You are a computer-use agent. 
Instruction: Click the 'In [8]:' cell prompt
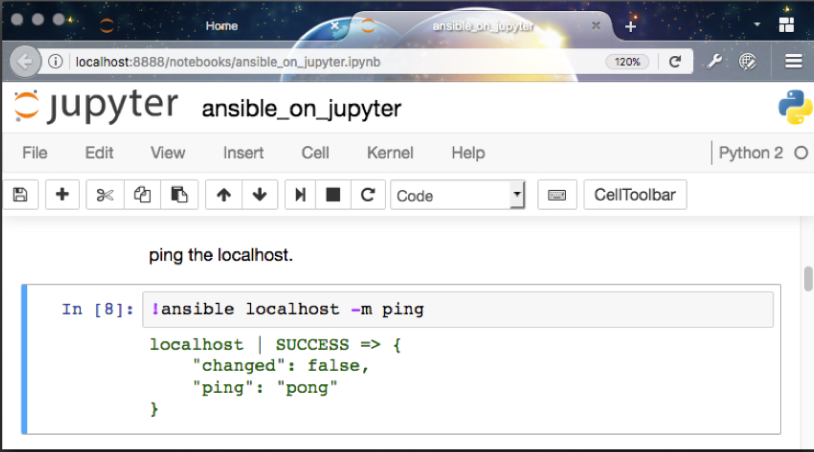(98, 309)
